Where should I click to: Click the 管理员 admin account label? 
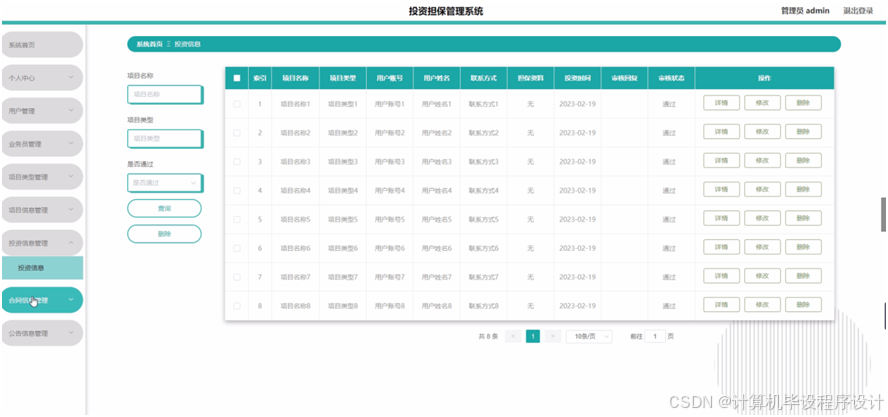(x=805, y=11)
